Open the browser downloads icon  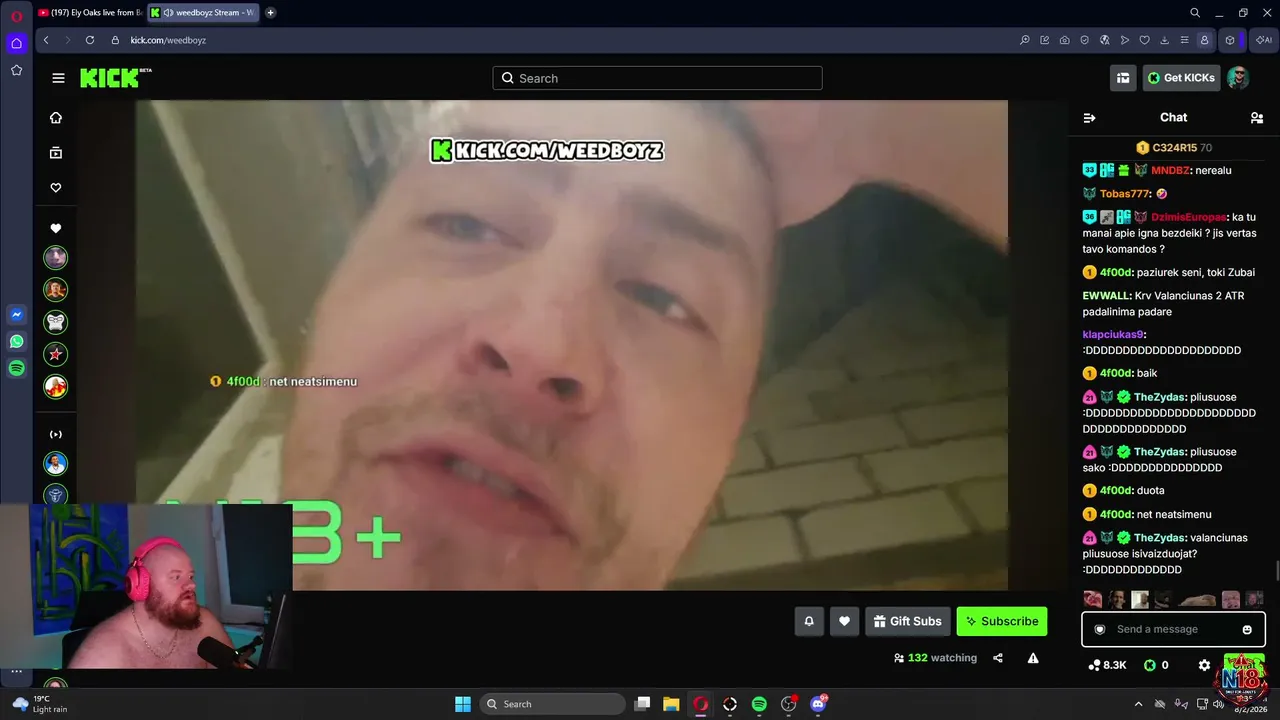point(1165,40)
